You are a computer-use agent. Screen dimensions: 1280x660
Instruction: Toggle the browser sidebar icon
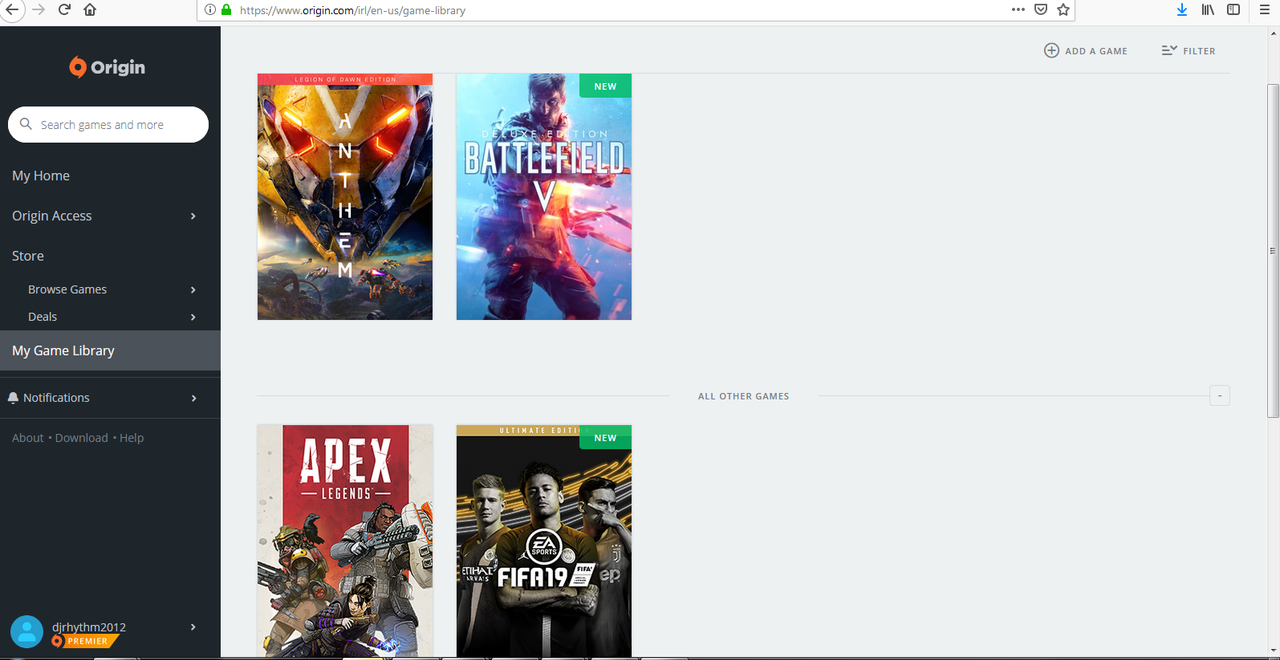[1234, 9]
